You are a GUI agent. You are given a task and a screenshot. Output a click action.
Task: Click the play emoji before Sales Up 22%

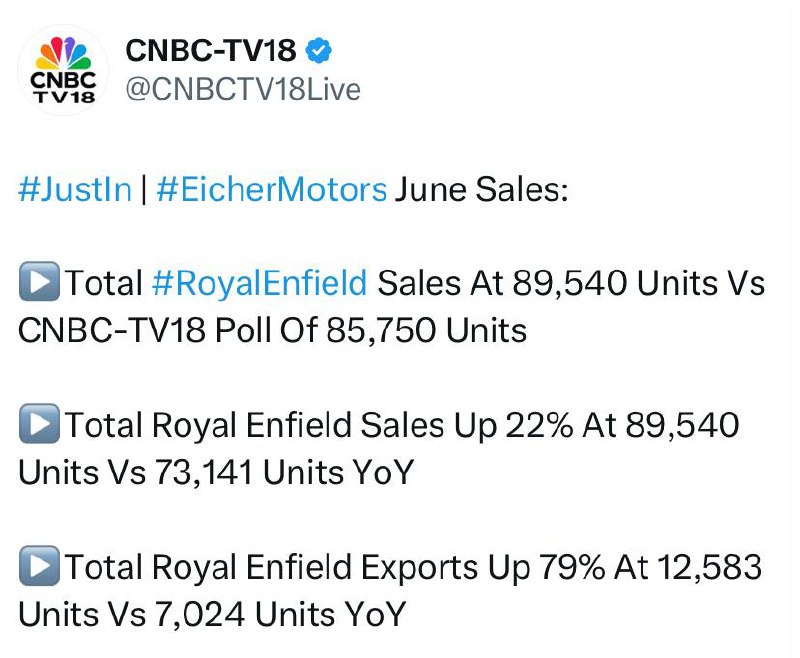click(39, 423)
